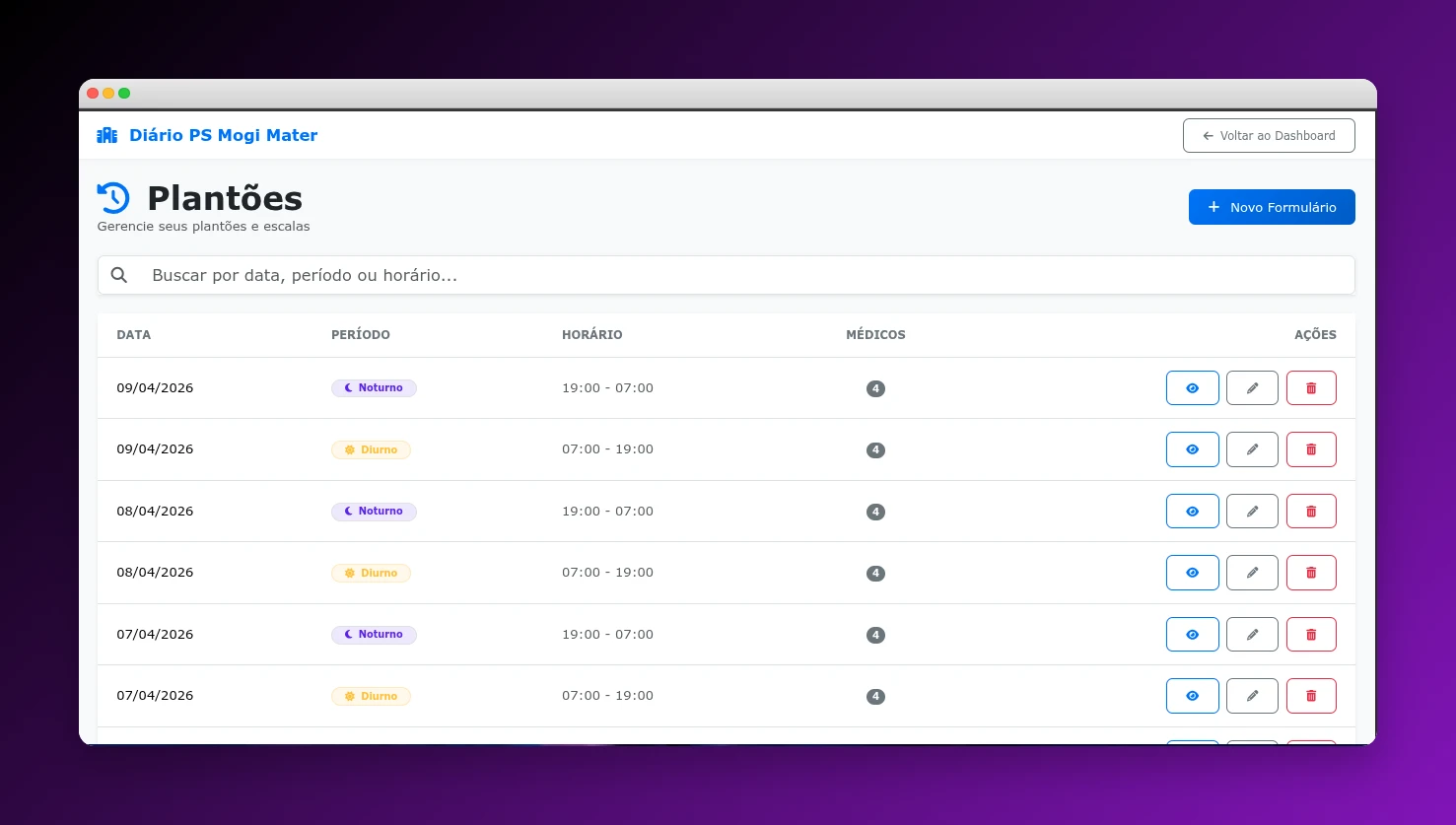Delete the 07/04/2026 Noturno shift
This screenshot has height=825, width=1456.
(1311, 635)
